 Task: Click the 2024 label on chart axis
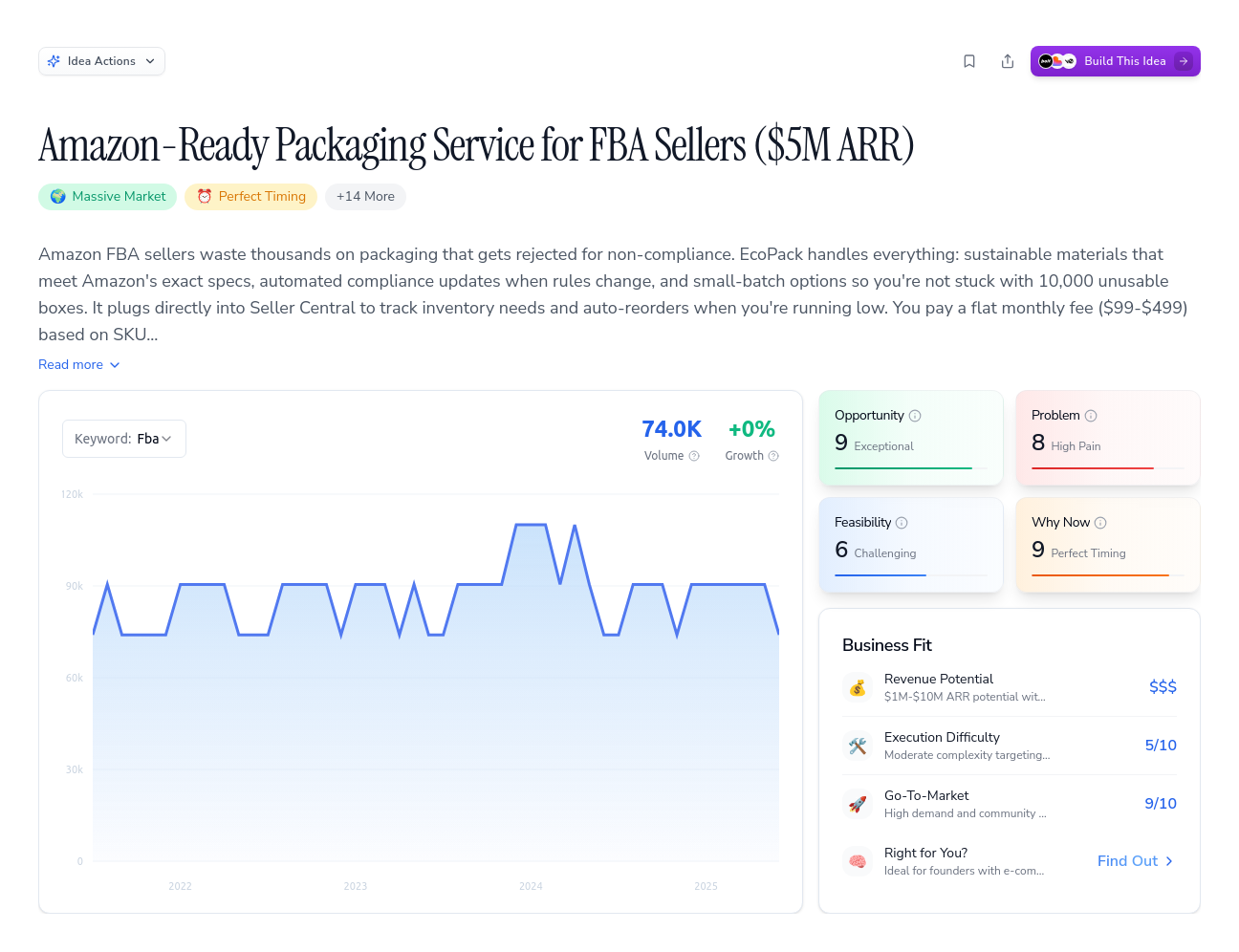coord(531,886)
